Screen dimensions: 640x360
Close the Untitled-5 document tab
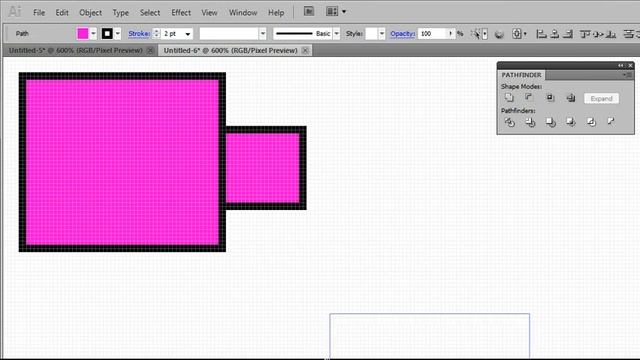tap(150, 51)
